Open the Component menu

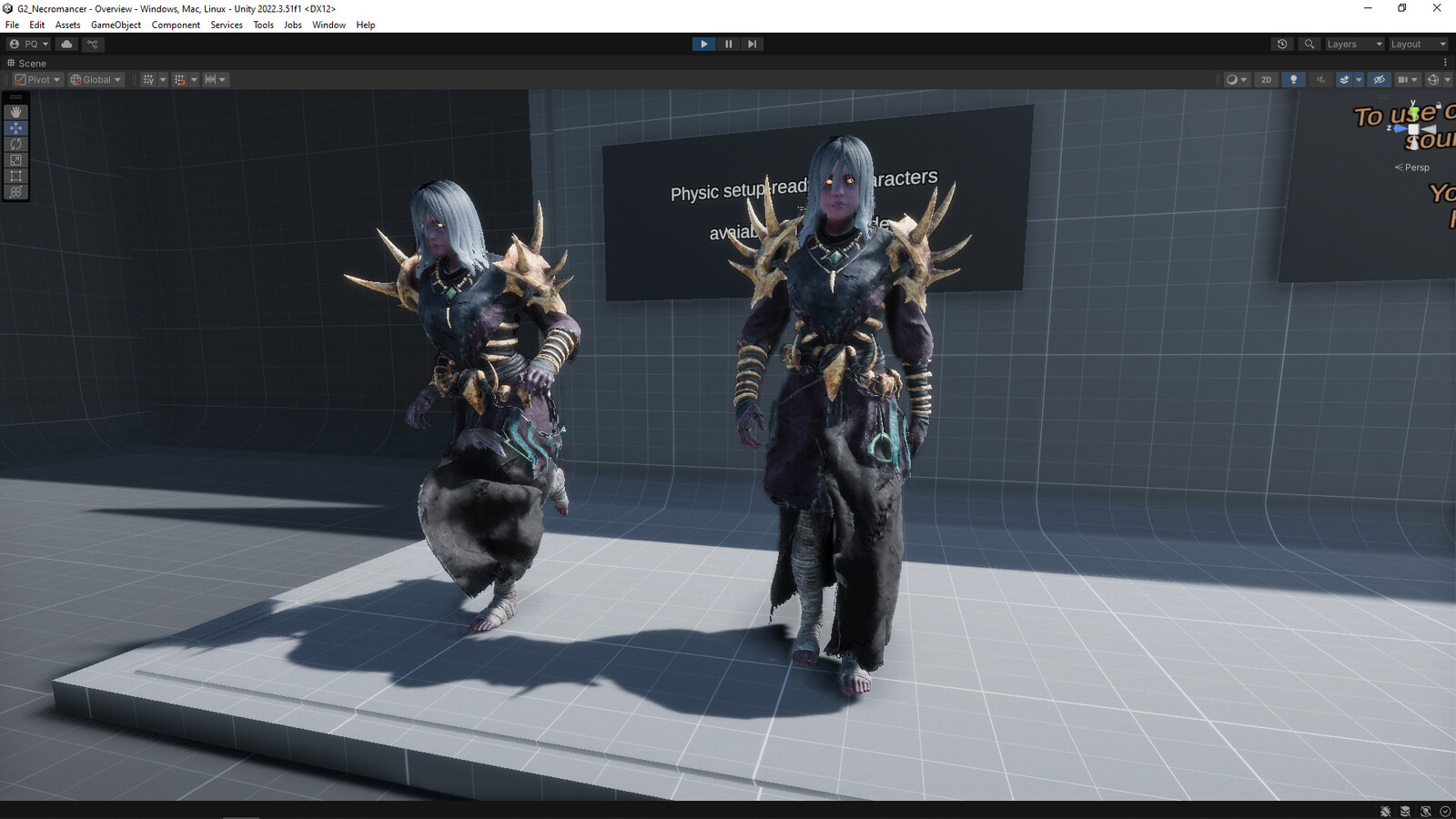(176, 25)
